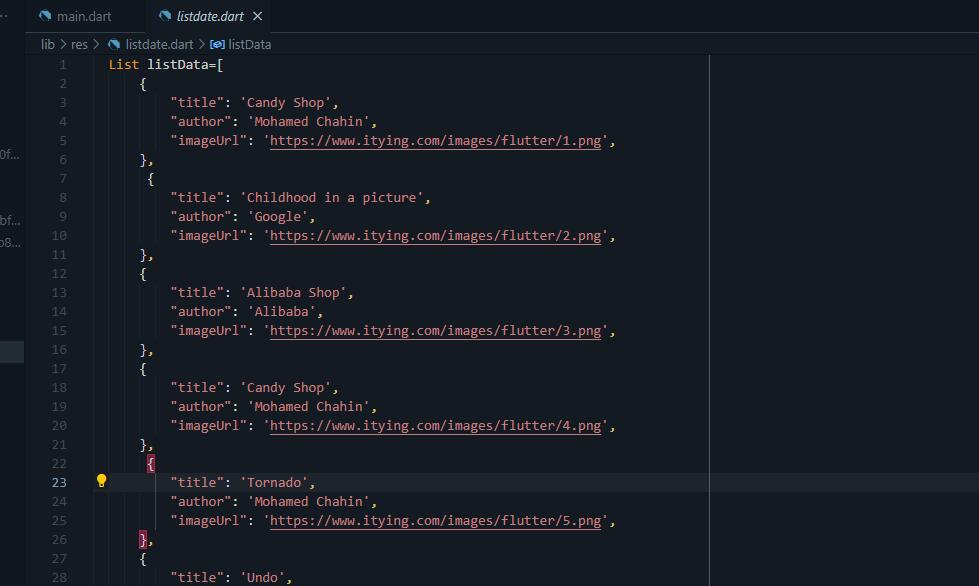Click 'Alibaba' author value on line 14
Image resolution: width=979 pixels, height=586 pixels.
(x=281, y=311)
